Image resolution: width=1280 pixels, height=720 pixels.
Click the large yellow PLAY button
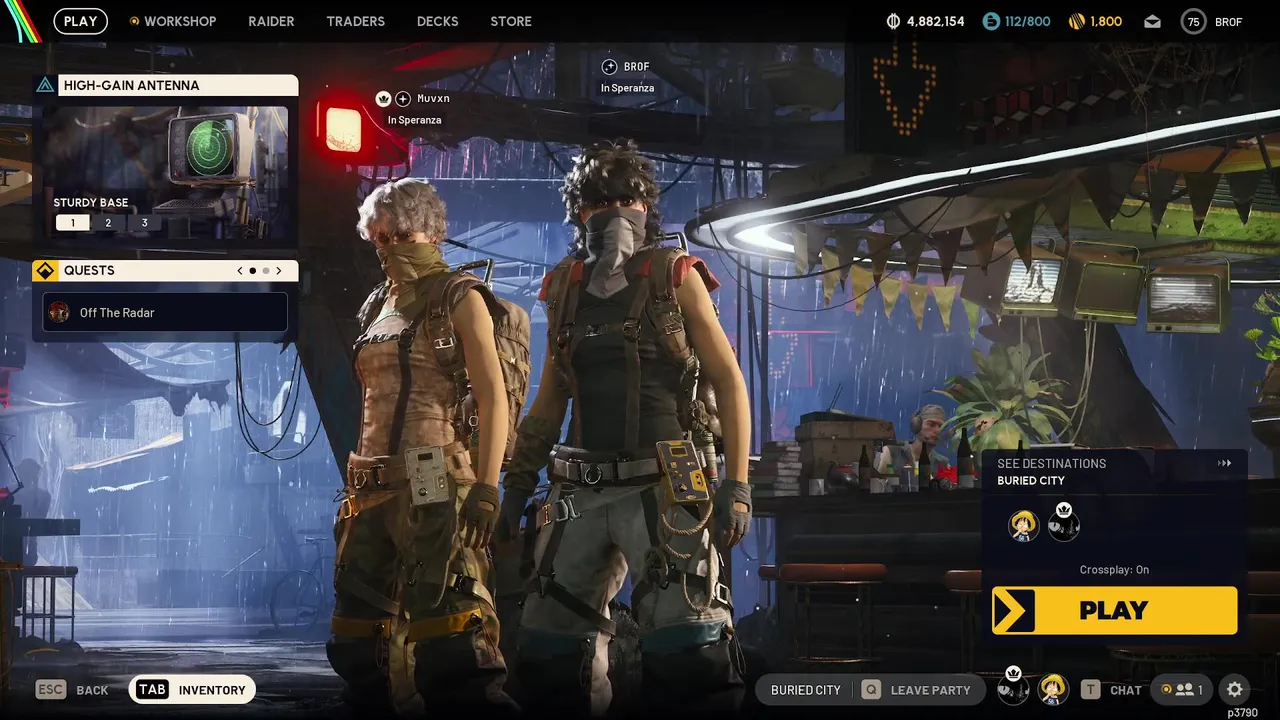pos(1114,610)
